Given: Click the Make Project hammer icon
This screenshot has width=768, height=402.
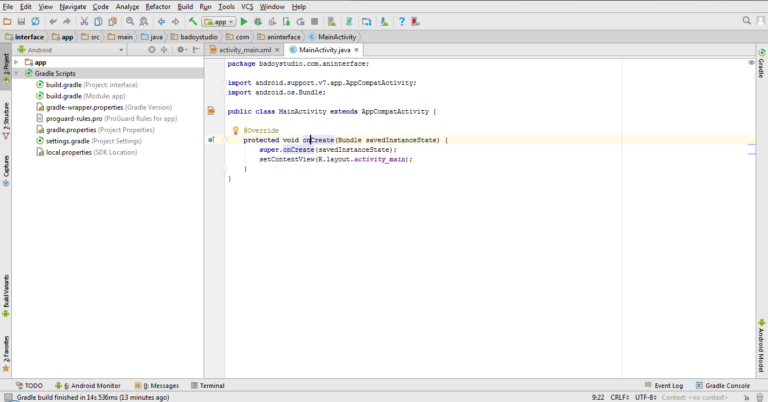Looking at the screenshot, I should click(x=192, y=21).
